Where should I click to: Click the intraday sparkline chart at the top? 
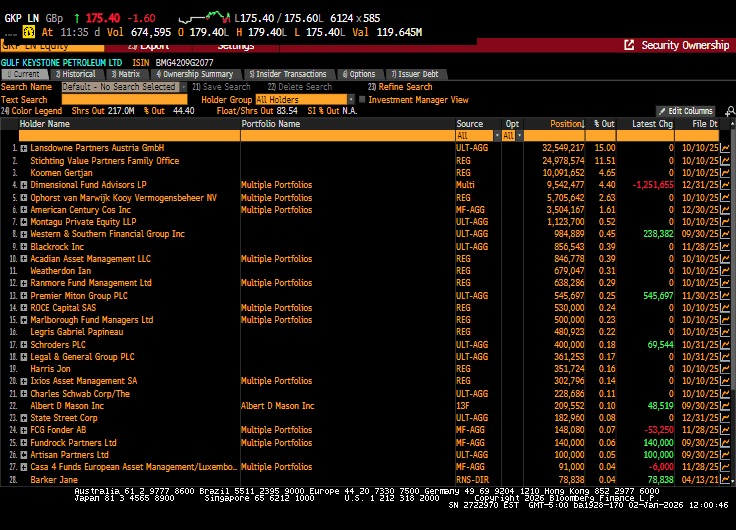click(204, 18)
